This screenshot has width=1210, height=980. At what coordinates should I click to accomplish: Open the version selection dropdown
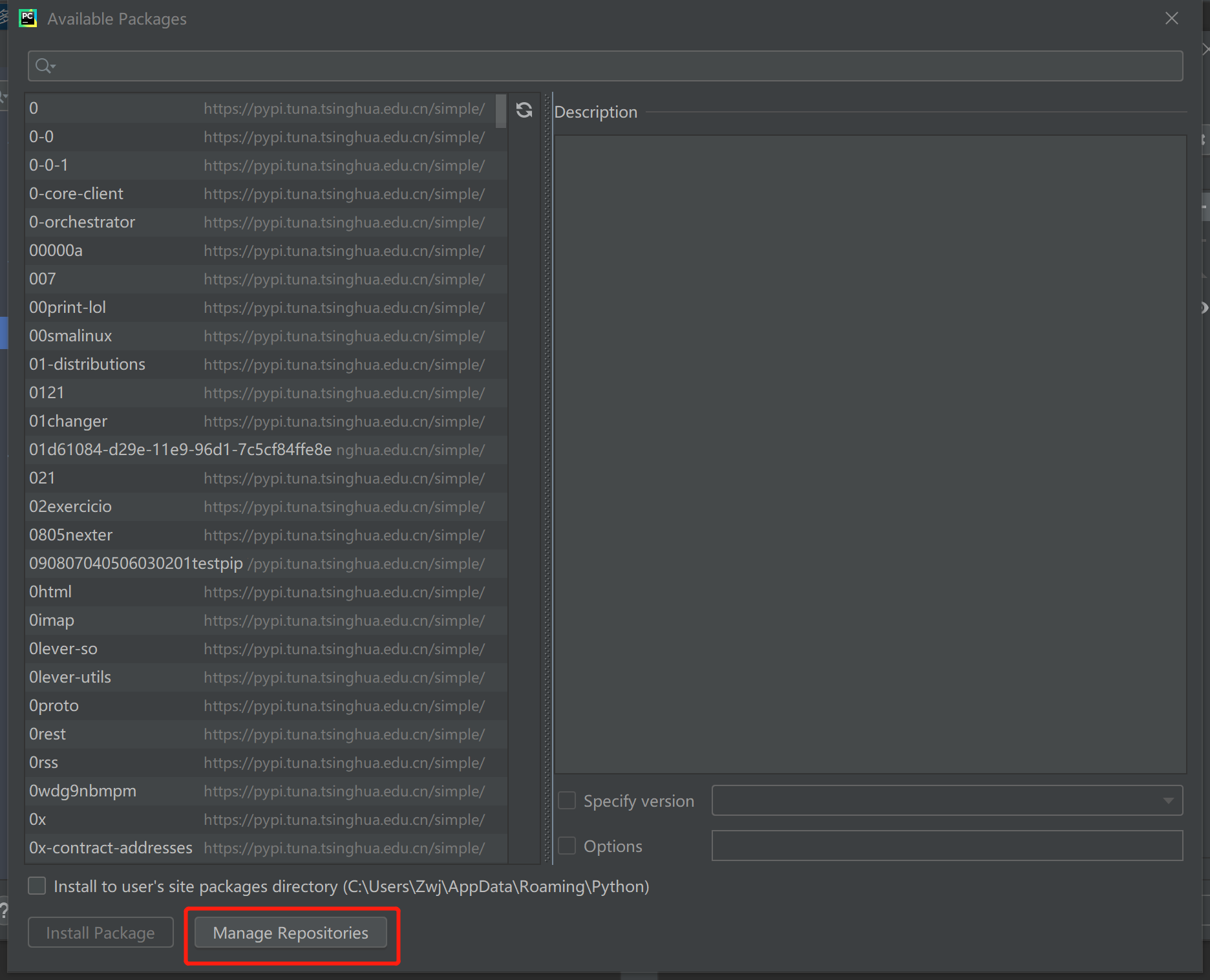(947, 801)
